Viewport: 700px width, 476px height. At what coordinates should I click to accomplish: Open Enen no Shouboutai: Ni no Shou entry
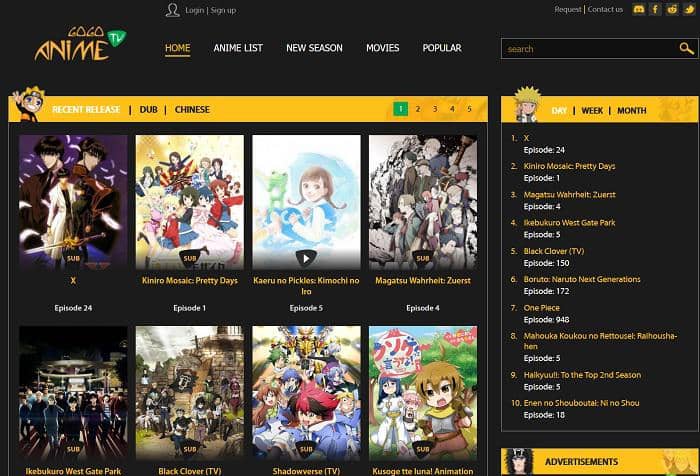[x=581, y=403]
